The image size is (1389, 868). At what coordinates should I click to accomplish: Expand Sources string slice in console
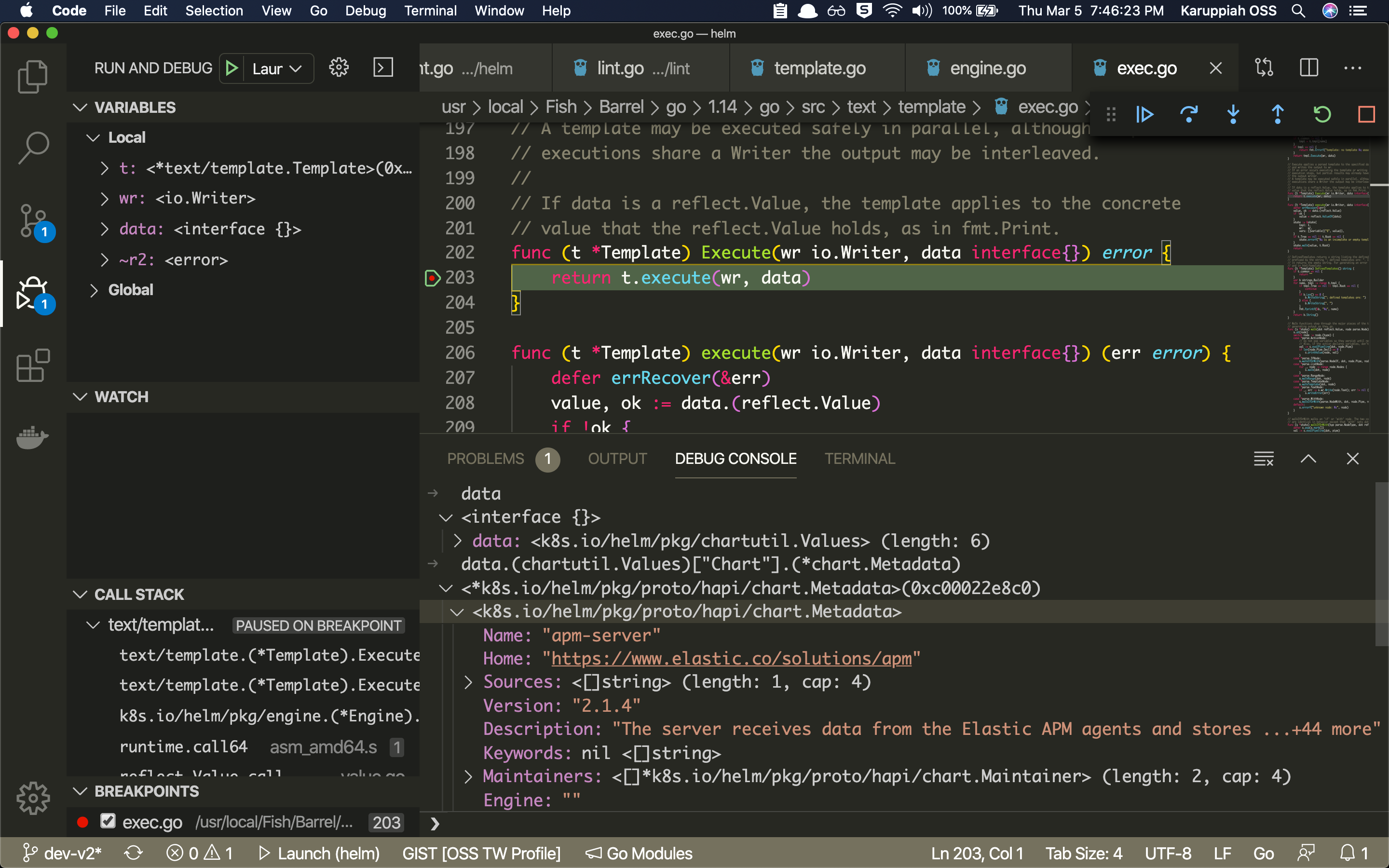(468, 682)
